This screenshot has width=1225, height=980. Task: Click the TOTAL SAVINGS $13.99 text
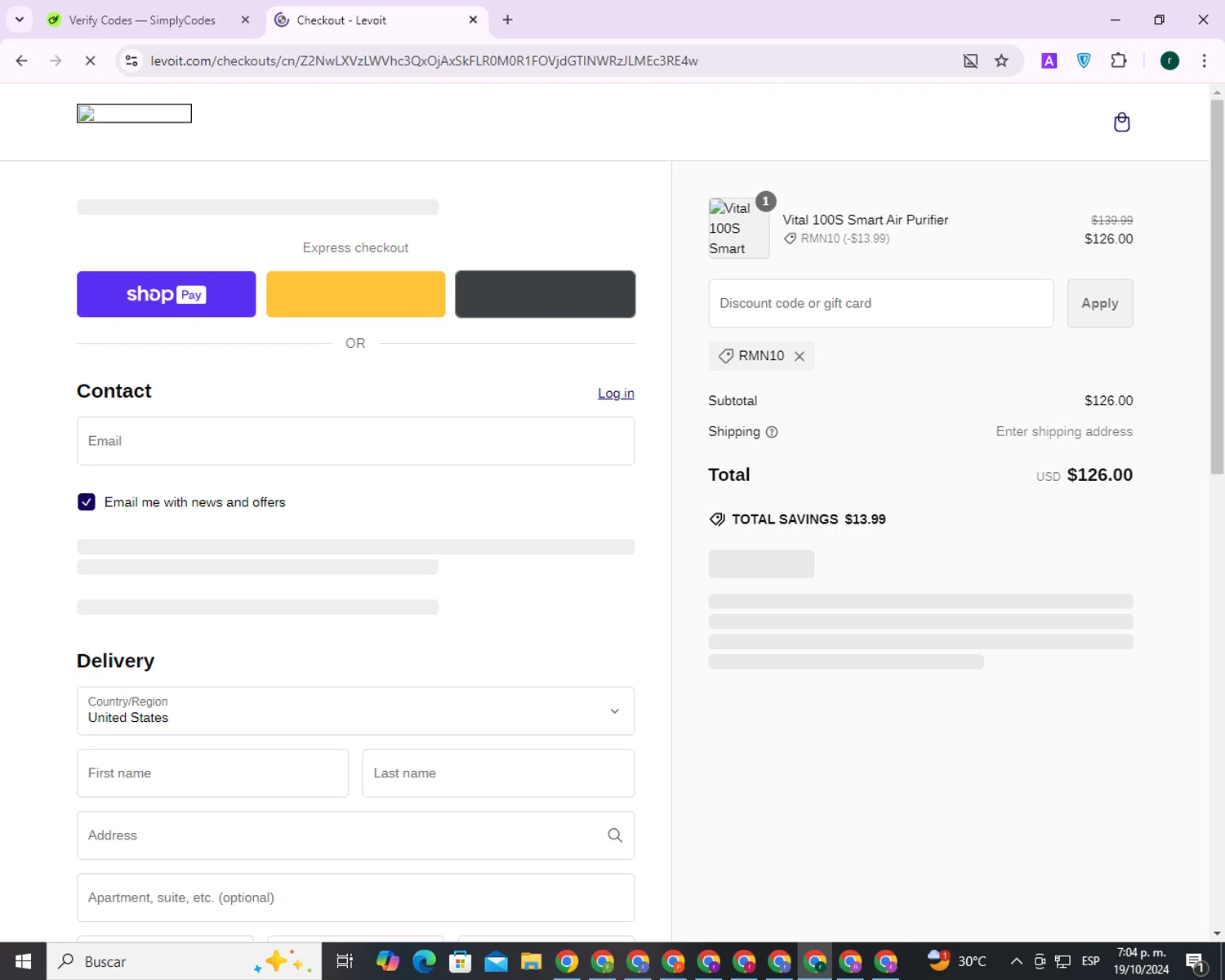[808, 519]
